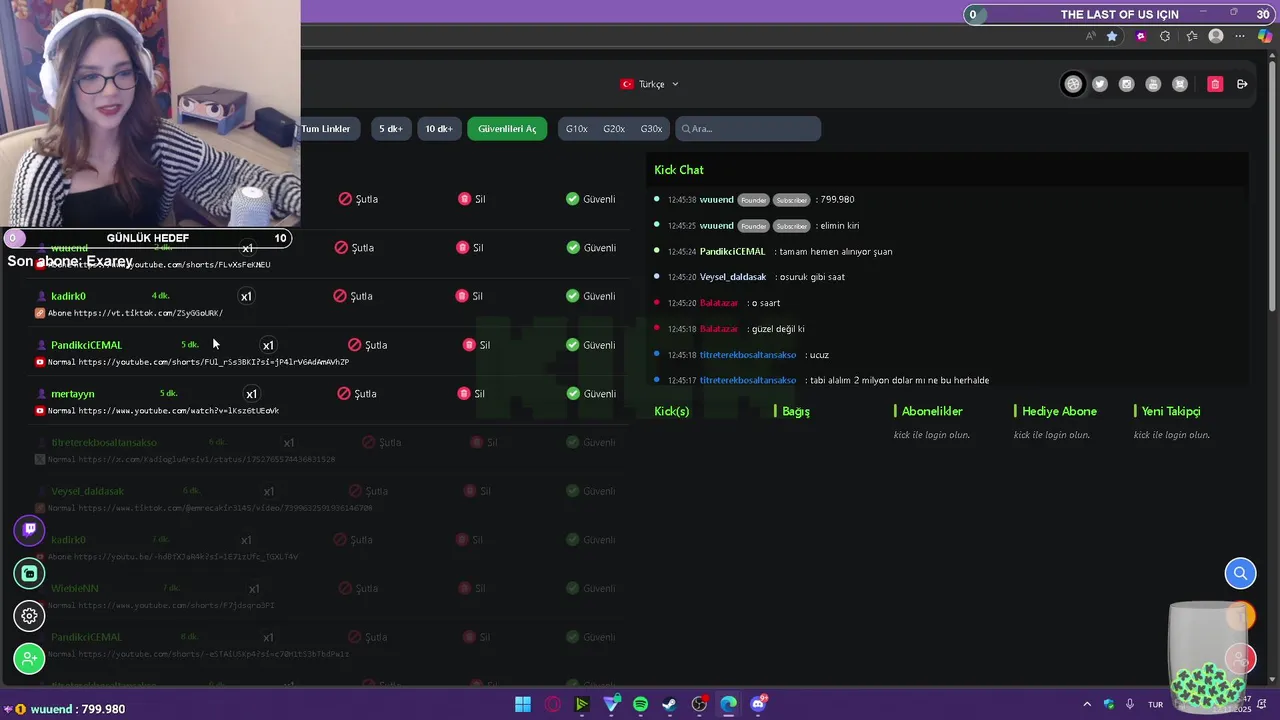Select the Abonelikler section tab
Screen dimensions: 1280x720
click(931, 411)
